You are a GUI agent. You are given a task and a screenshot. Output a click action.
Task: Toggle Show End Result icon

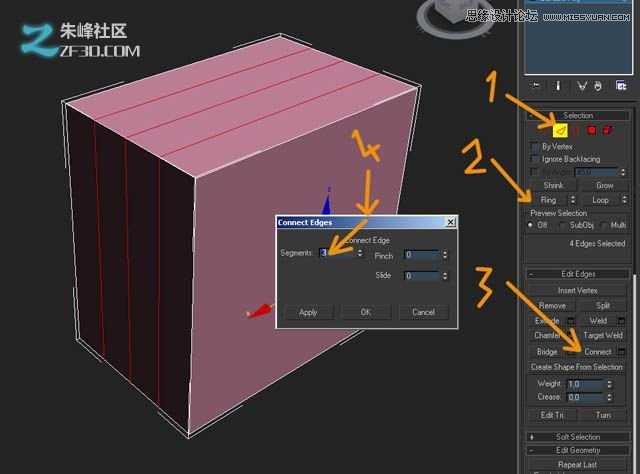(x=558, y=86)
